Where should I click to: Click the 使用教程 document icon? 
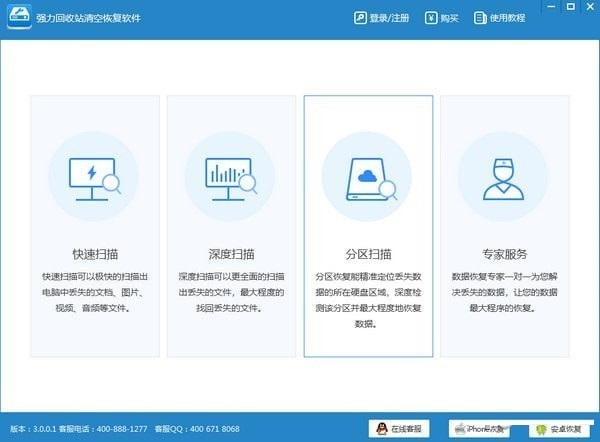click(480, 18)
